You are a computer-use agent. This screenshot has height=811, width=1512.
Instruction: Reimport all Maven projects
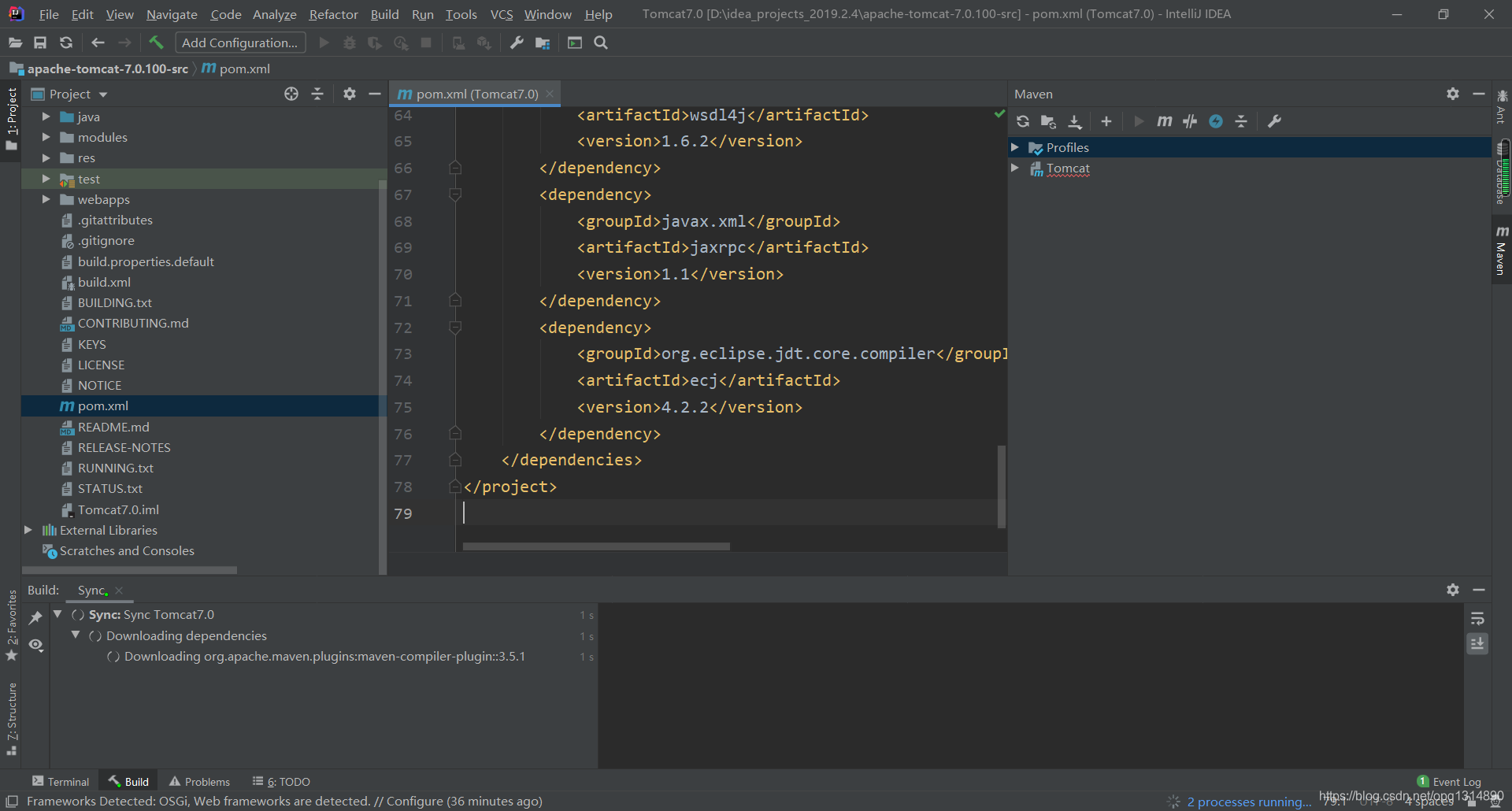click(1023, 121)
